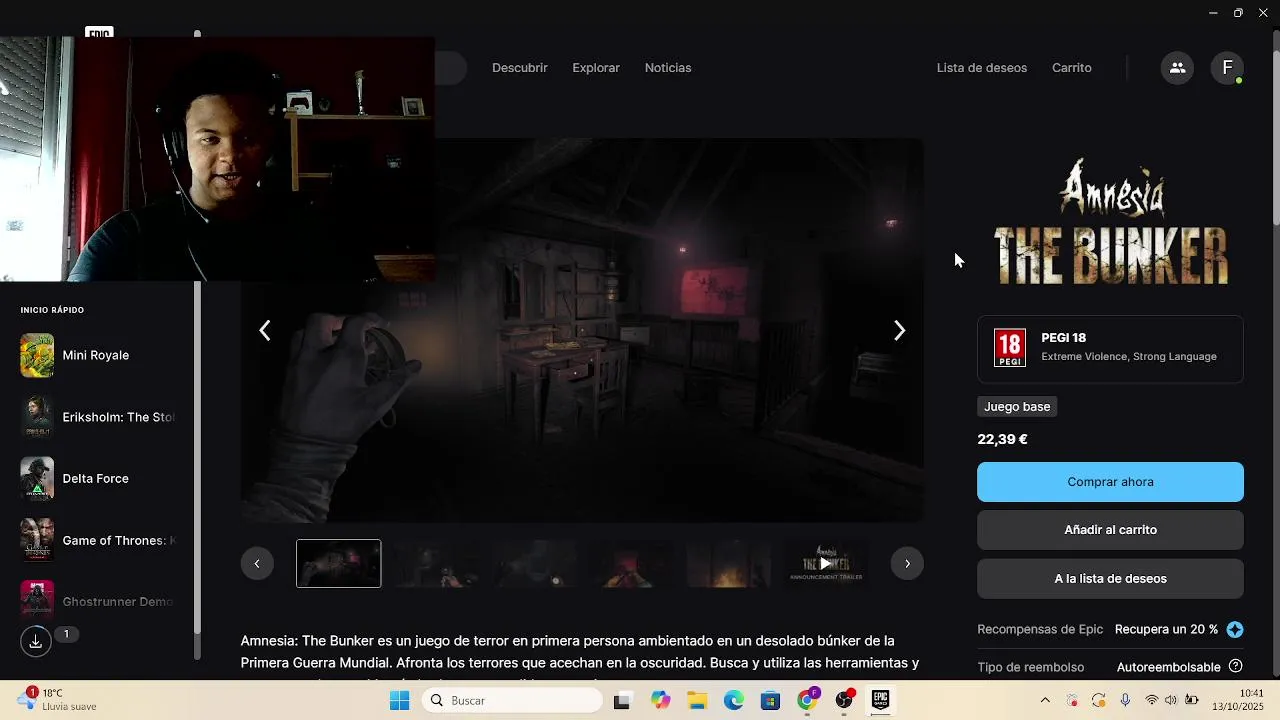Click the Juego base tag
This screenshot has height=720, width=1280.
point(1017,407)
